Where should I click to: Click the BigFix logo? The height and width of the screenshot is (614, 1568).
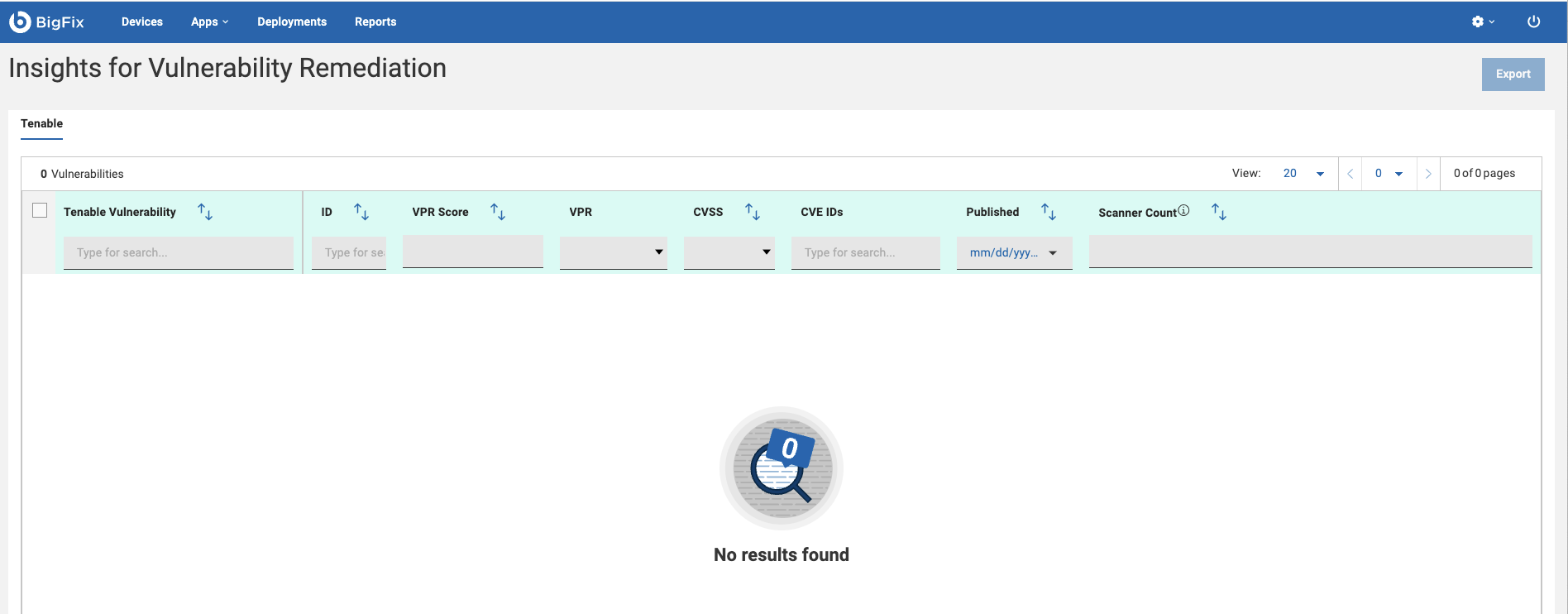coord(47,22)
